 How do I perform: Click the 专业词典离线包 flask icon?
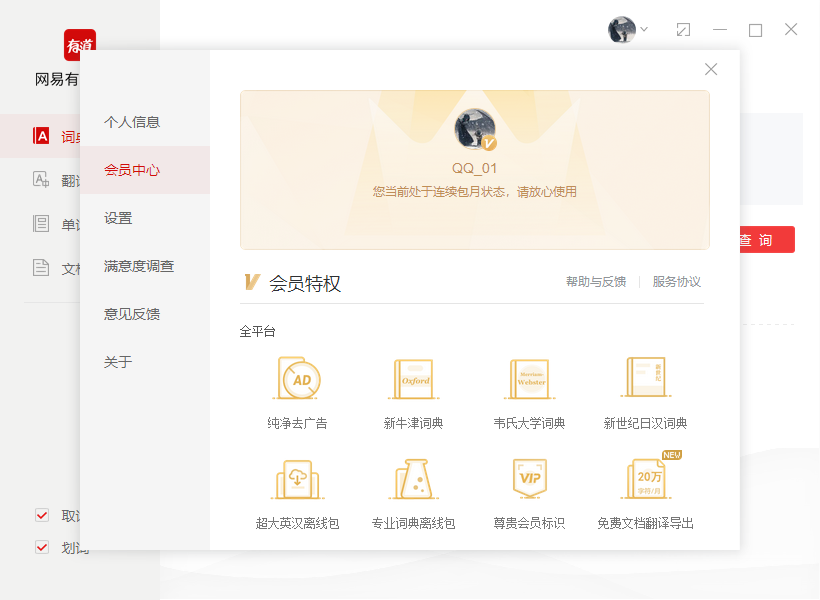[414, 479]
